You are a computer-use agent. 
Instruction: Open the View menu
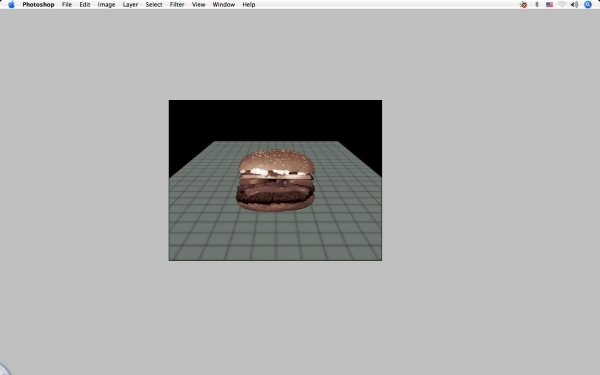(198, 5)
